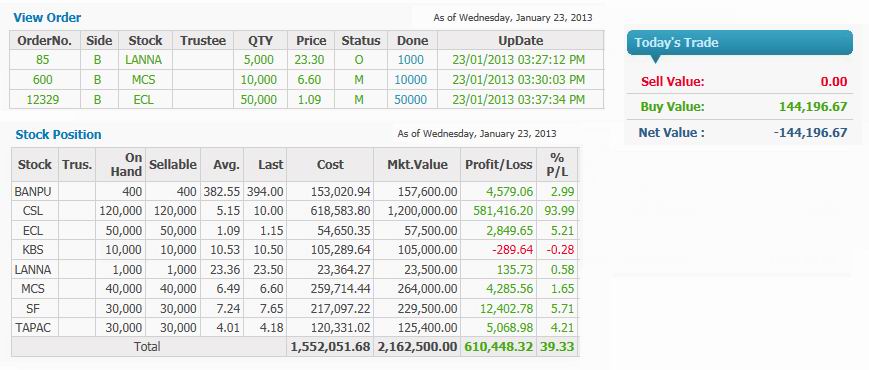
Task: Click the TAPAC stock row
Action: point(294,327)
